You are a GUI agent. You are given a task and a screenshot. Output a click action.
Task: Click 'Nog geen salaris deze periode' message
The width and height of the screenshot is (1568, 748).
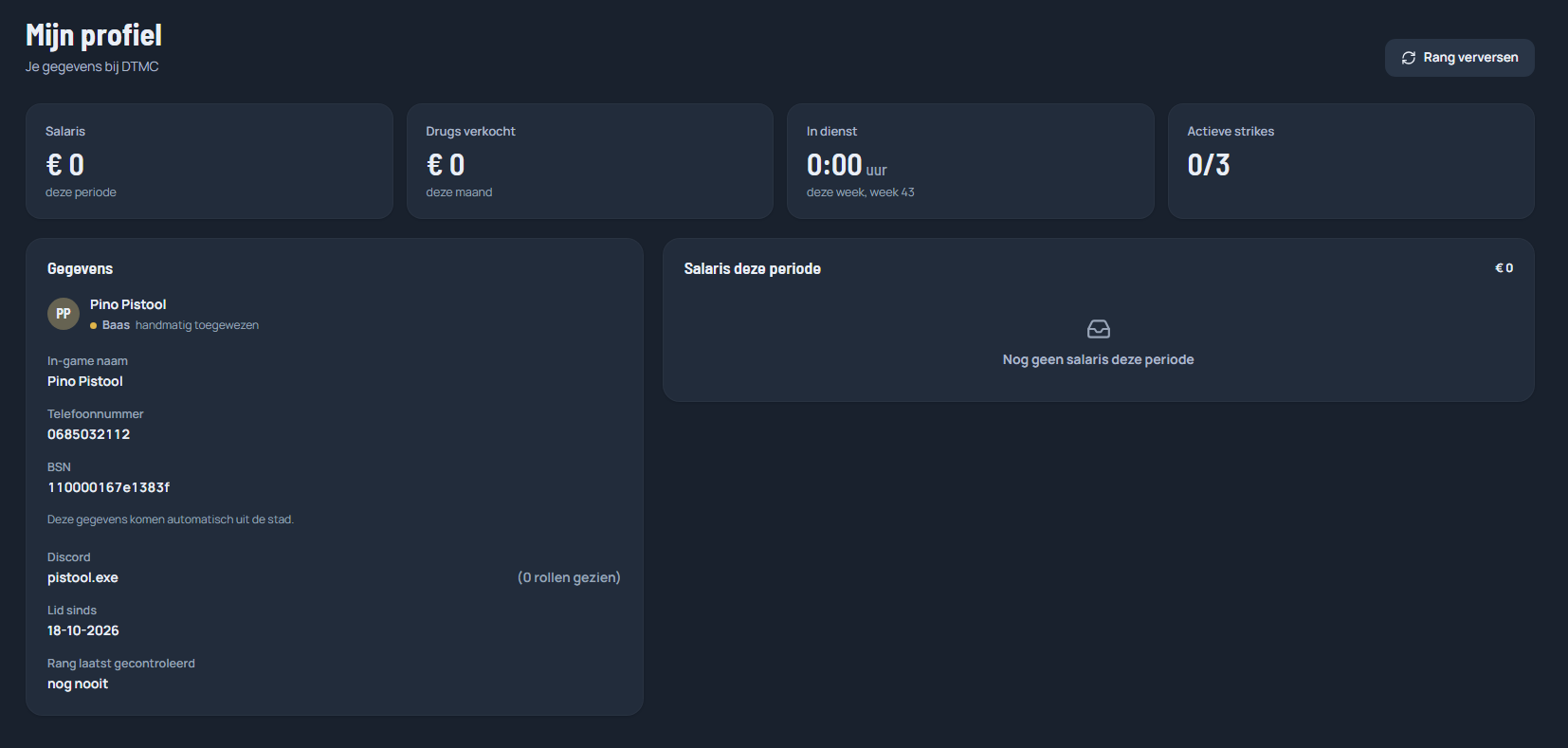pos(1098,359)
